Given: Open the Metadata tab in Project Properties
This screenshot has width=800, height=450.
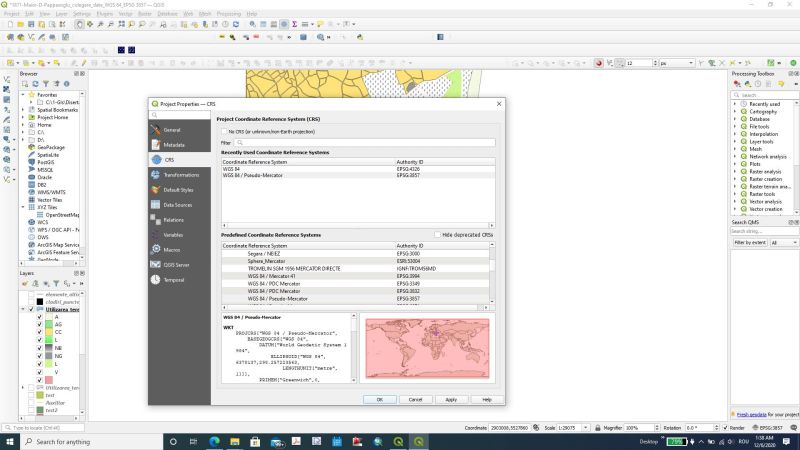Looking at the screenshot, I should tap(180, 145).
